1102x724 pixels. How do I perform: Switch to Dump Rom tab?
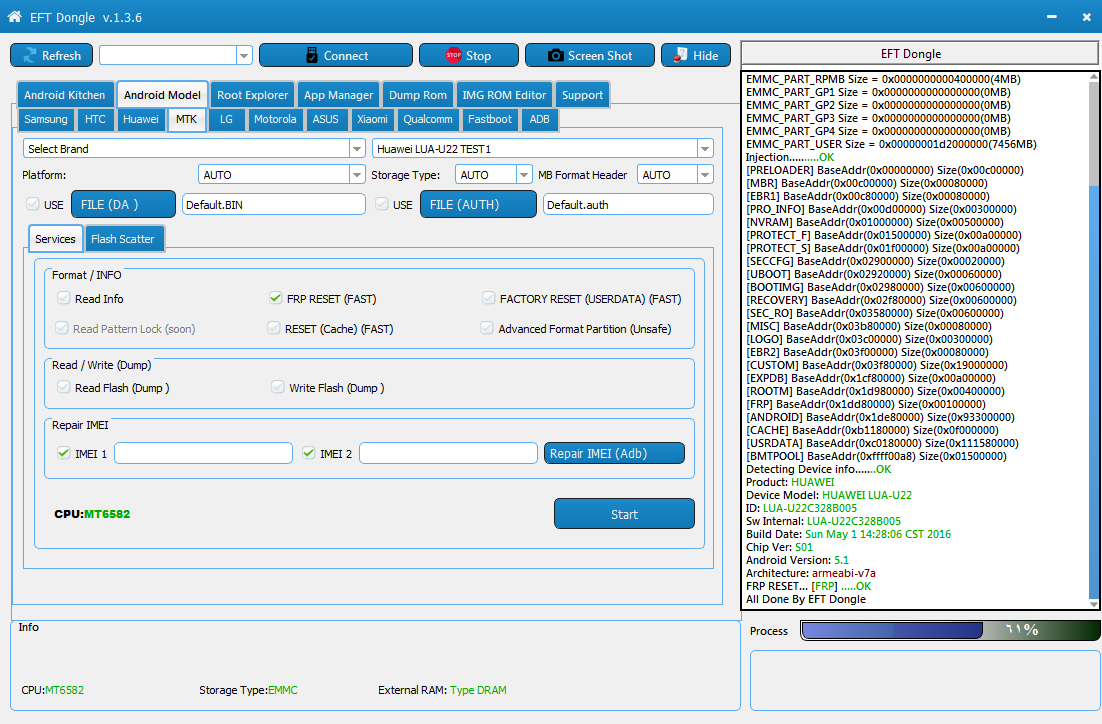tap(417, 95)
